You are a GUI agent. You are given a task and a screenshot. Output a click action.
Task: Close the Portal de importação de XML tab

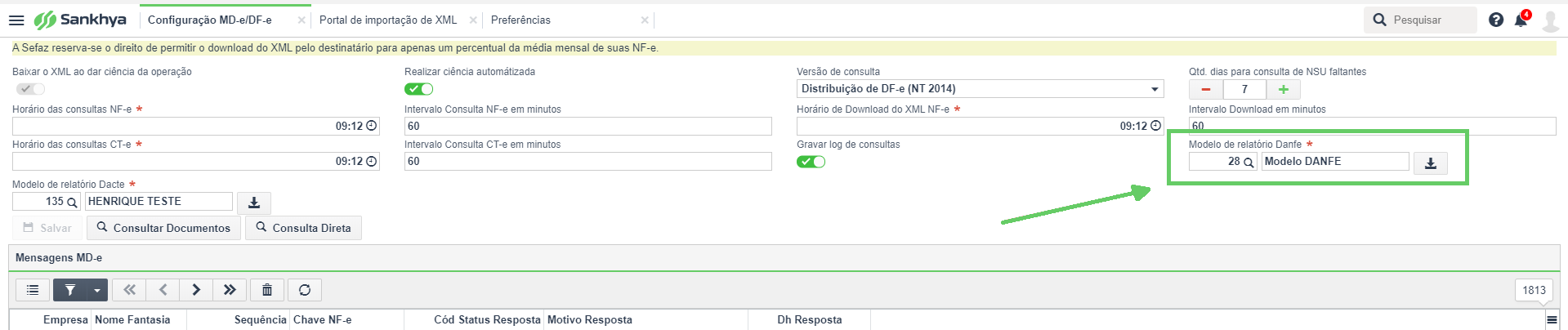point(473,20)
